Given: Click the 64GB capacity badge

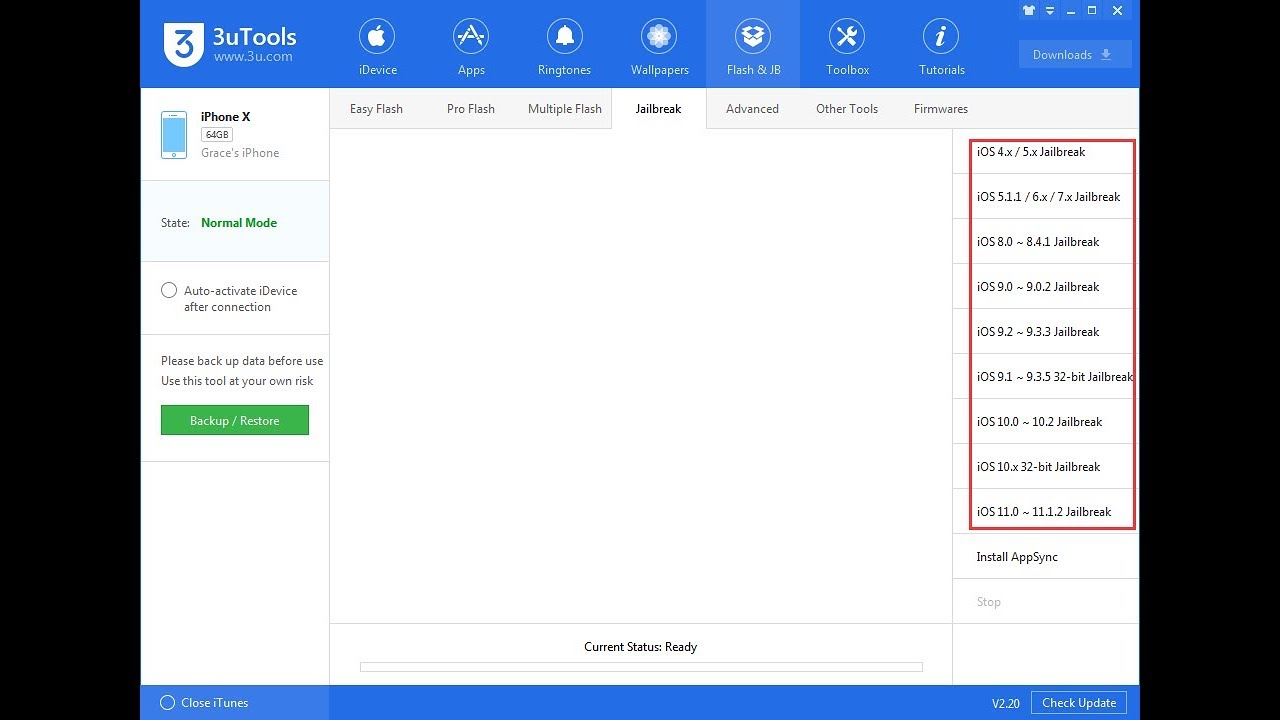Looking at the screenshot, I should click(x=217, y=135).
